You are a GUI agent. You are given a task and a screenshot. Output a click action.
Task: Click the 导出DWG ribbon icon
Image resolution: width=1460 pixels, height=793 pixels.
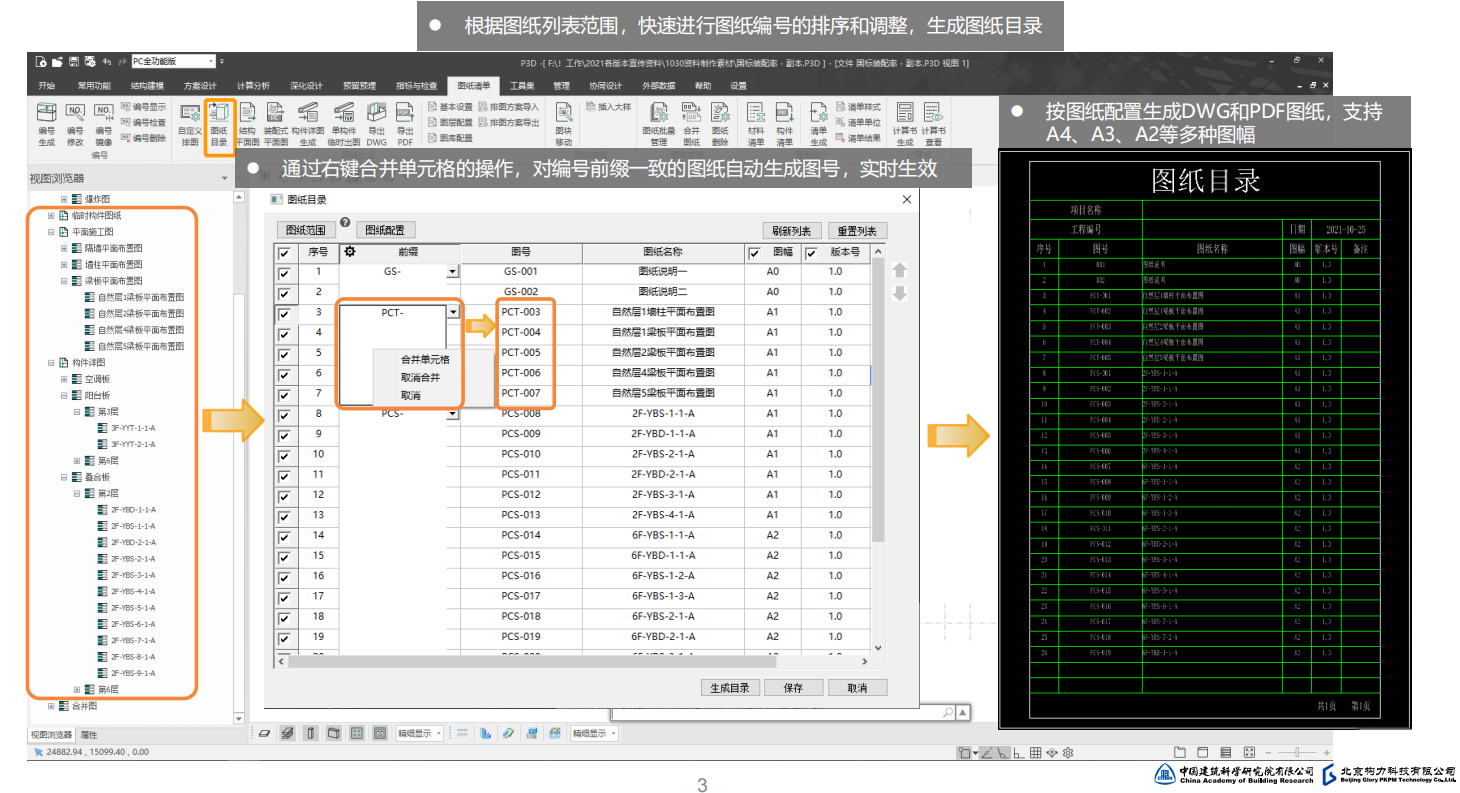(x=376, y=122)
